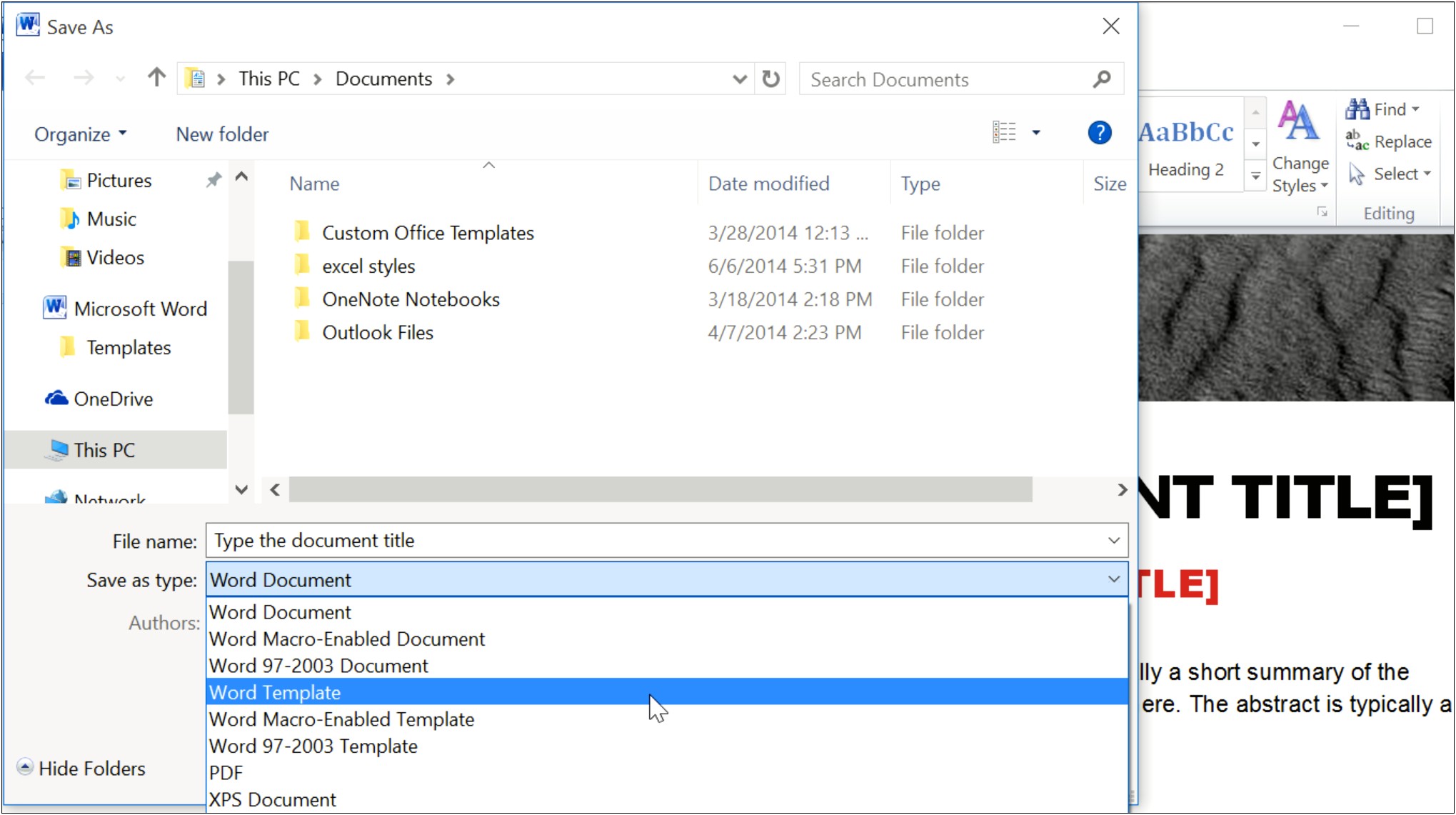Click the view options icon near toolbar

[1004, 132]
